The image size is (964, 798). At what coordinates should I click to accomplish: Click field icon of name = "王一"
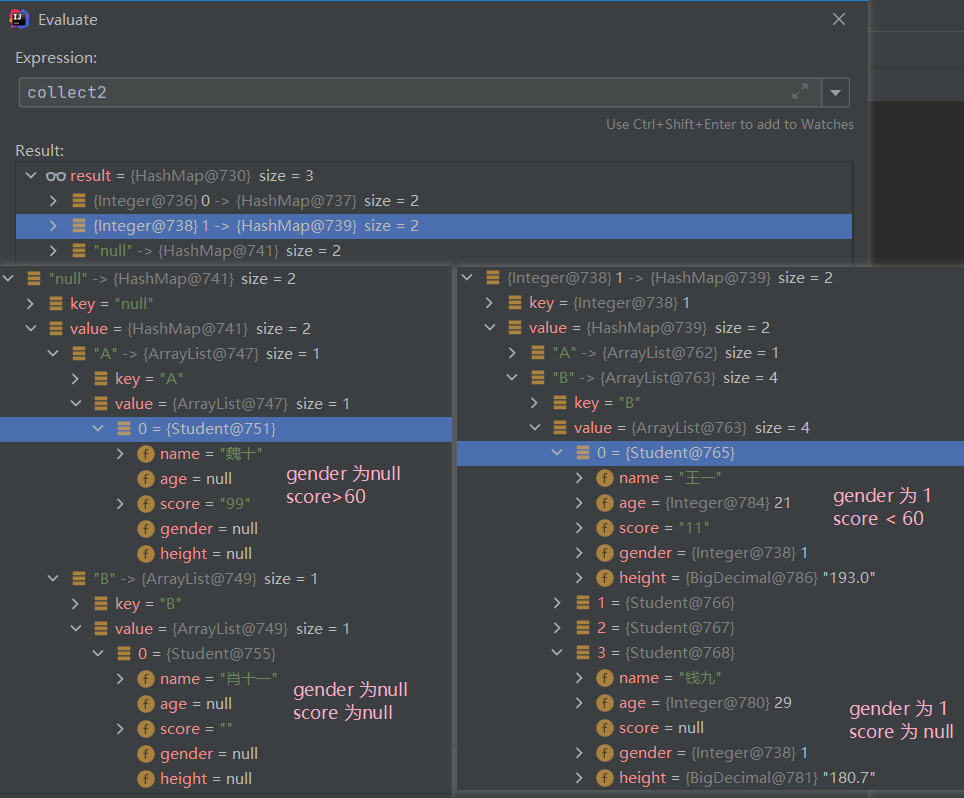click(605, 478)
